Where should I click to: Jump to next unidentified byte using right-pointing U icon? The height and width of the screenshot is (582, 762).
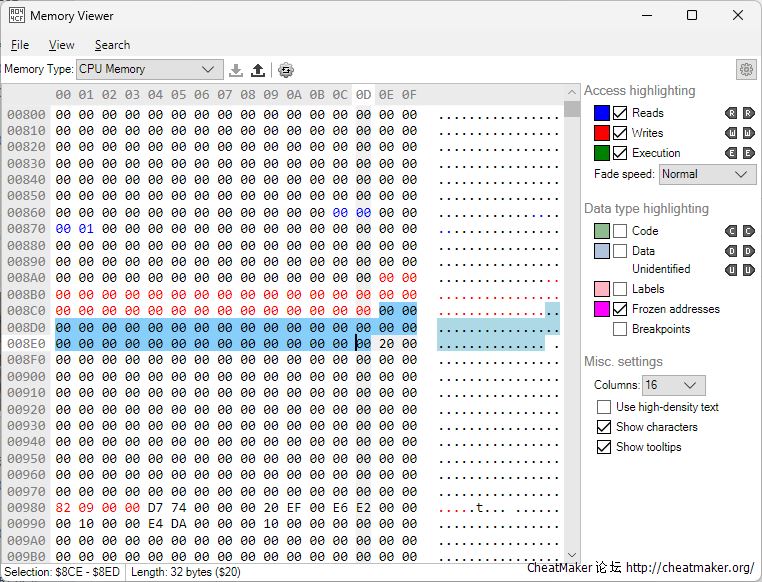pyautogui.click(x=749, y=269)
